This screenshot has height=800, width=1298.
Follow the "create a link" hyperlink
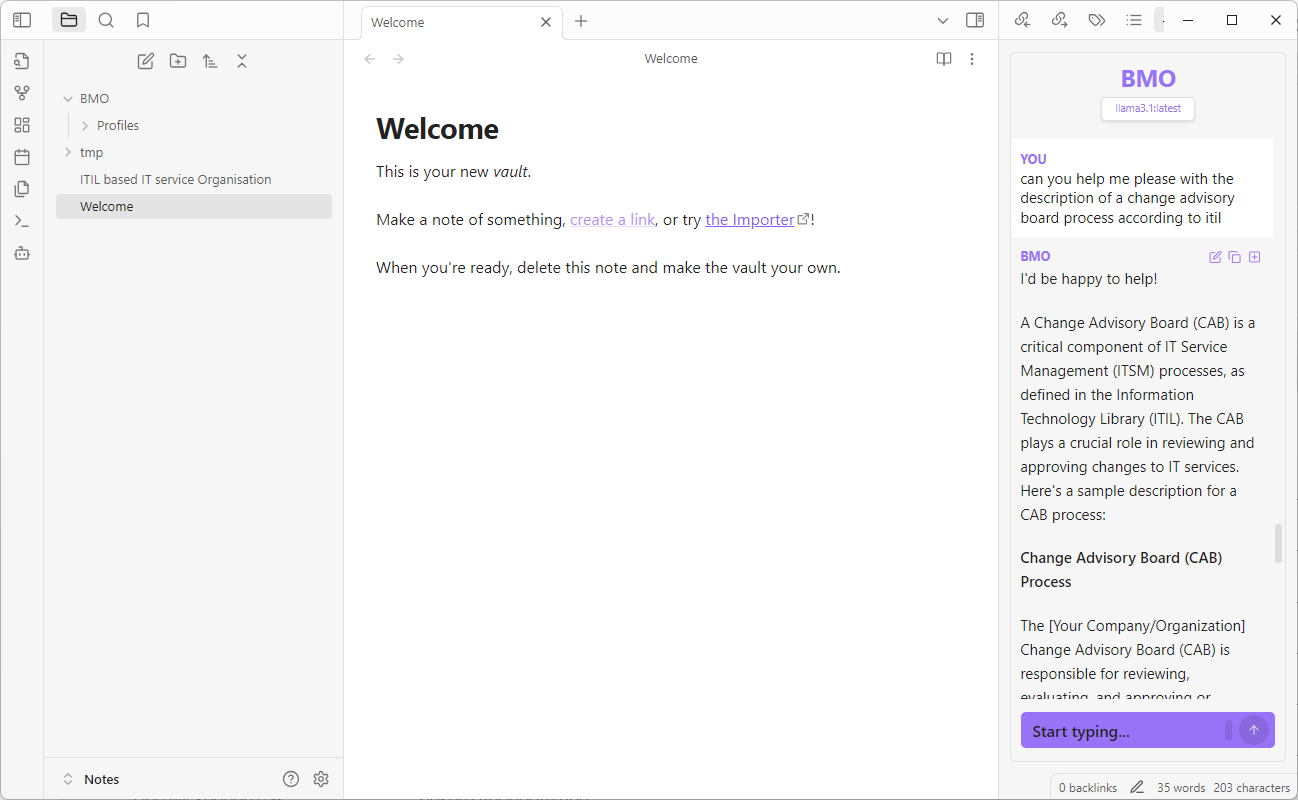(x=612, y=220)
